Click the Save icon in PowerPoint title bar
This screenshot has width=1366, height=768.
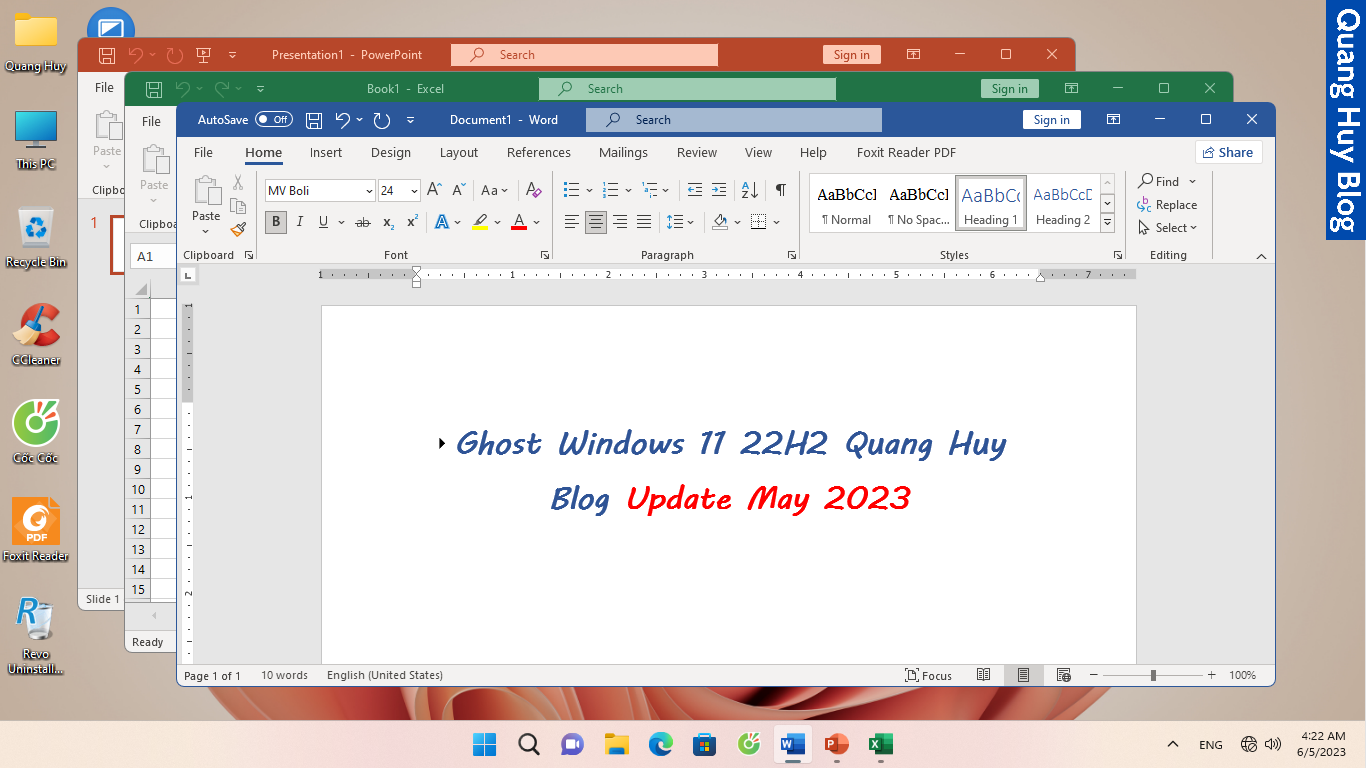click(107, 55)
